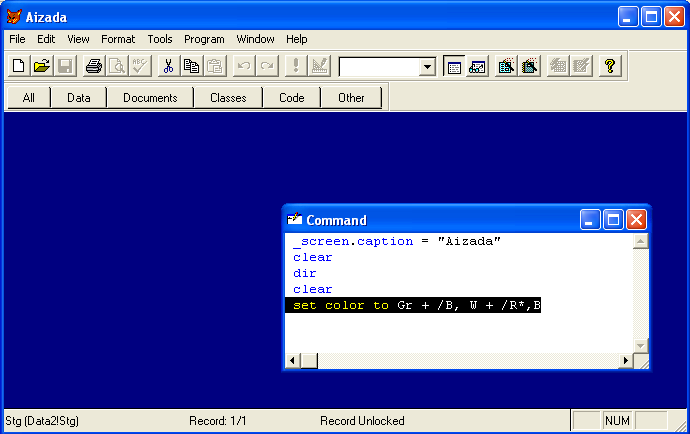Viewport: 690px width, 434px height.
Task: Launch the Form wizard toolbar icon
Action: (506, 66)
